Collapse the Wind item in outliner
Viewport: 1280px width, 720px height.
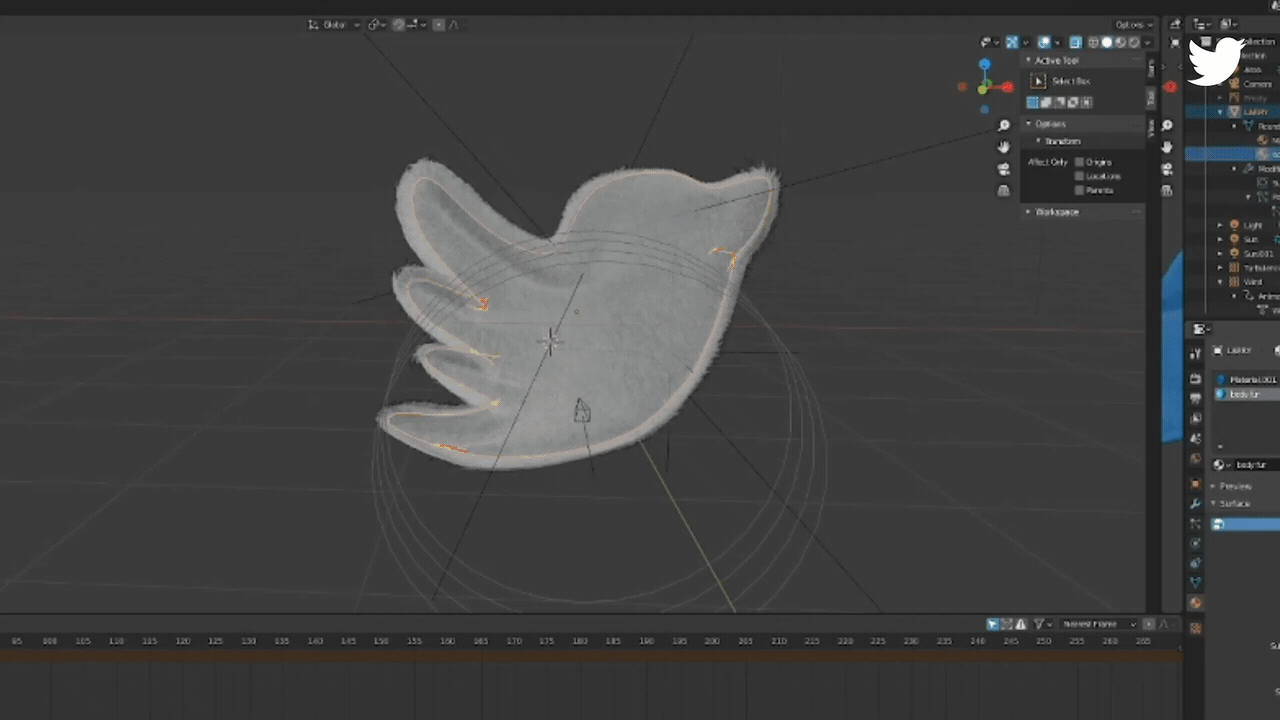(x=1220, y=282)
